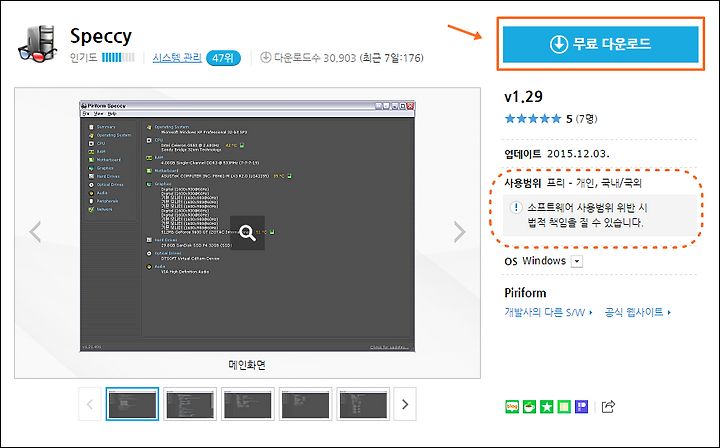Click the blue P share icon
720x448 pixels.
click(581, 407)
